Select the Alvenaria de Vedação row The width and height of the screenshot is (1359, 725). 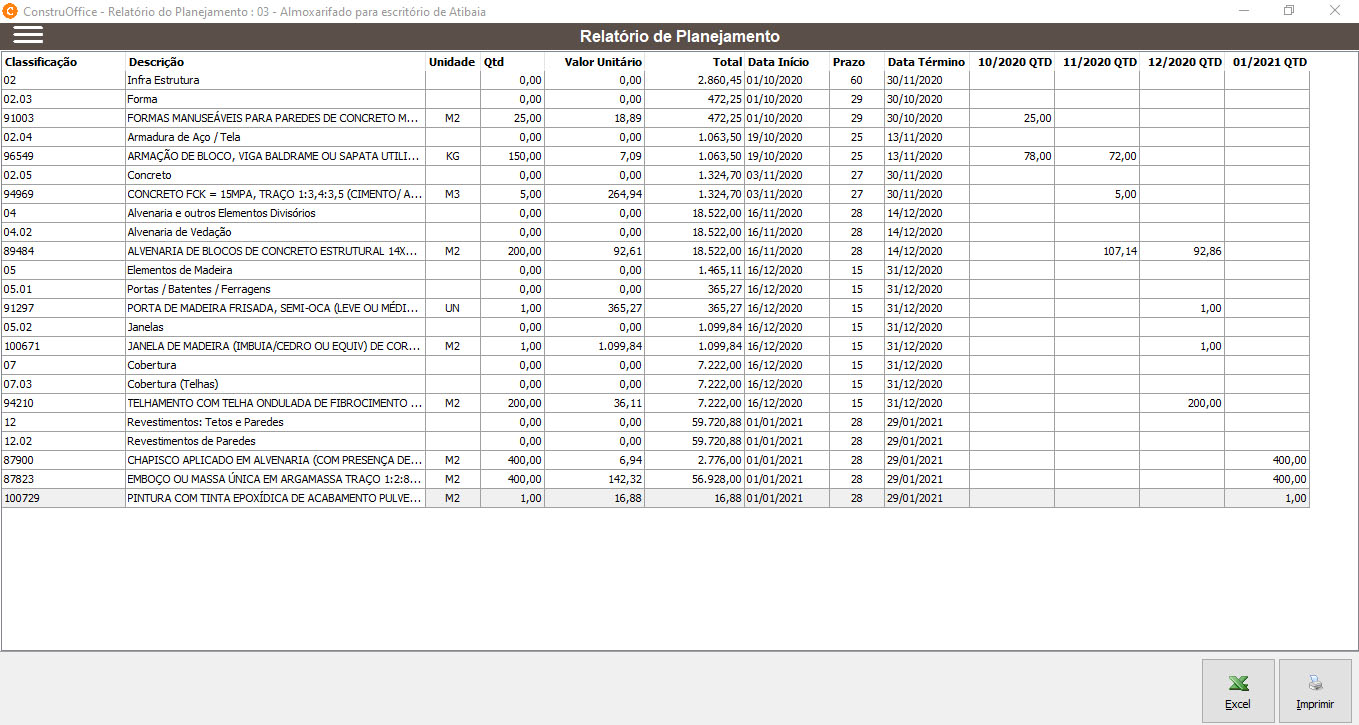point(655,232)
